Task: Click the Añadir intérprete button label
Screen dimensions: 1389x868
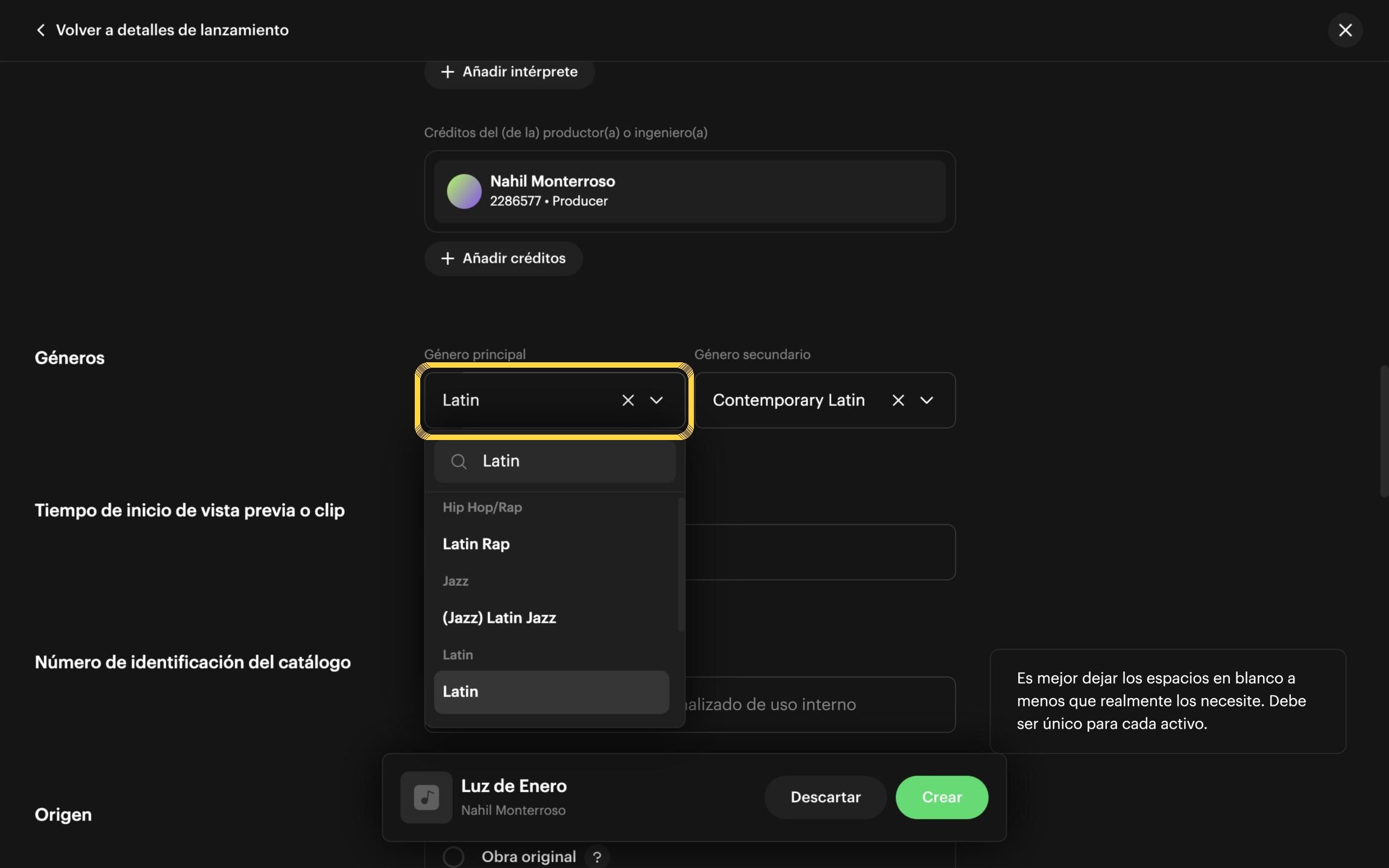Action: point(520,72)
